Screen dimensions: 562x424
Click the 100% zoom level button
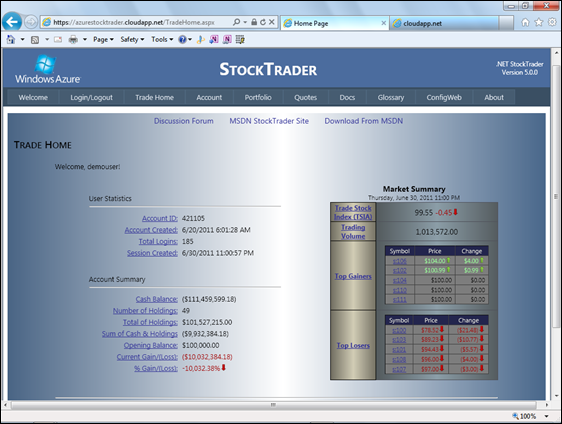point(524,416)
